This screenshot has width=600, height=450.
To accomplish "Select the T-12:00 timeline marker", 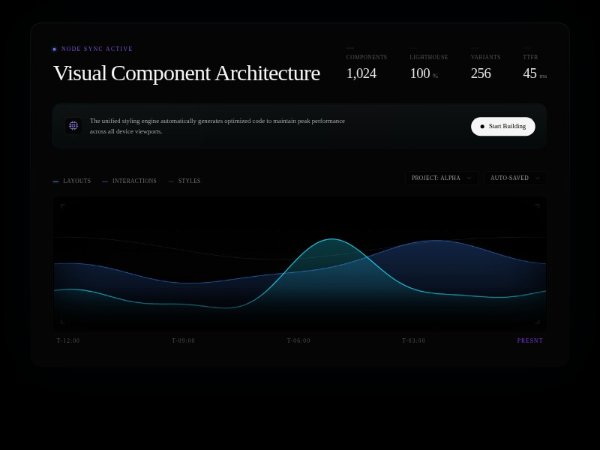I will point(68,340).
